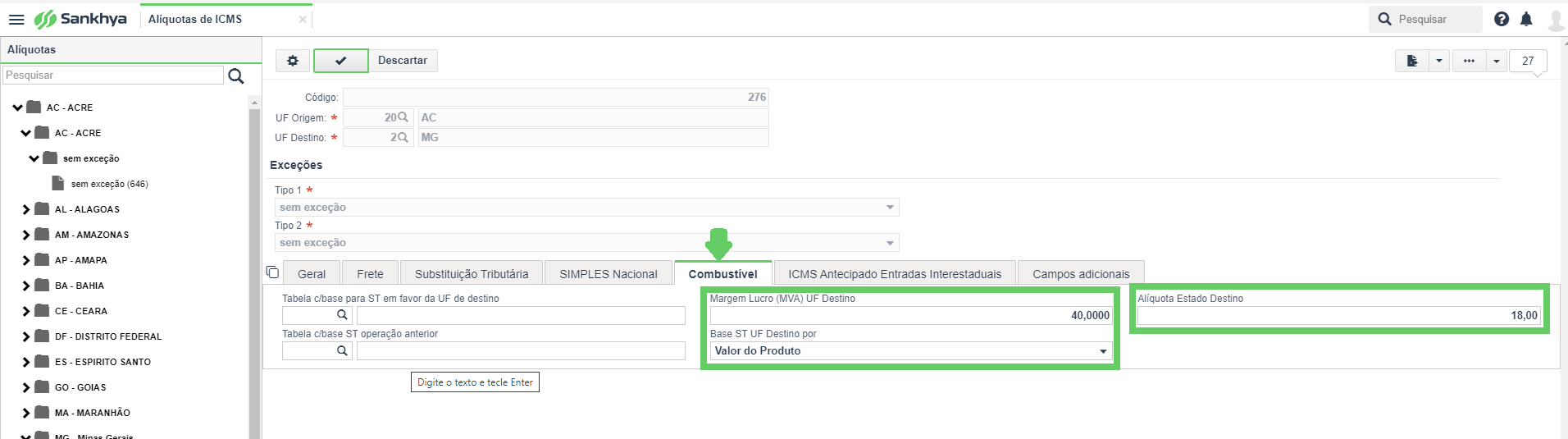Open the Tipo 1 dropdown

[587, 208]
